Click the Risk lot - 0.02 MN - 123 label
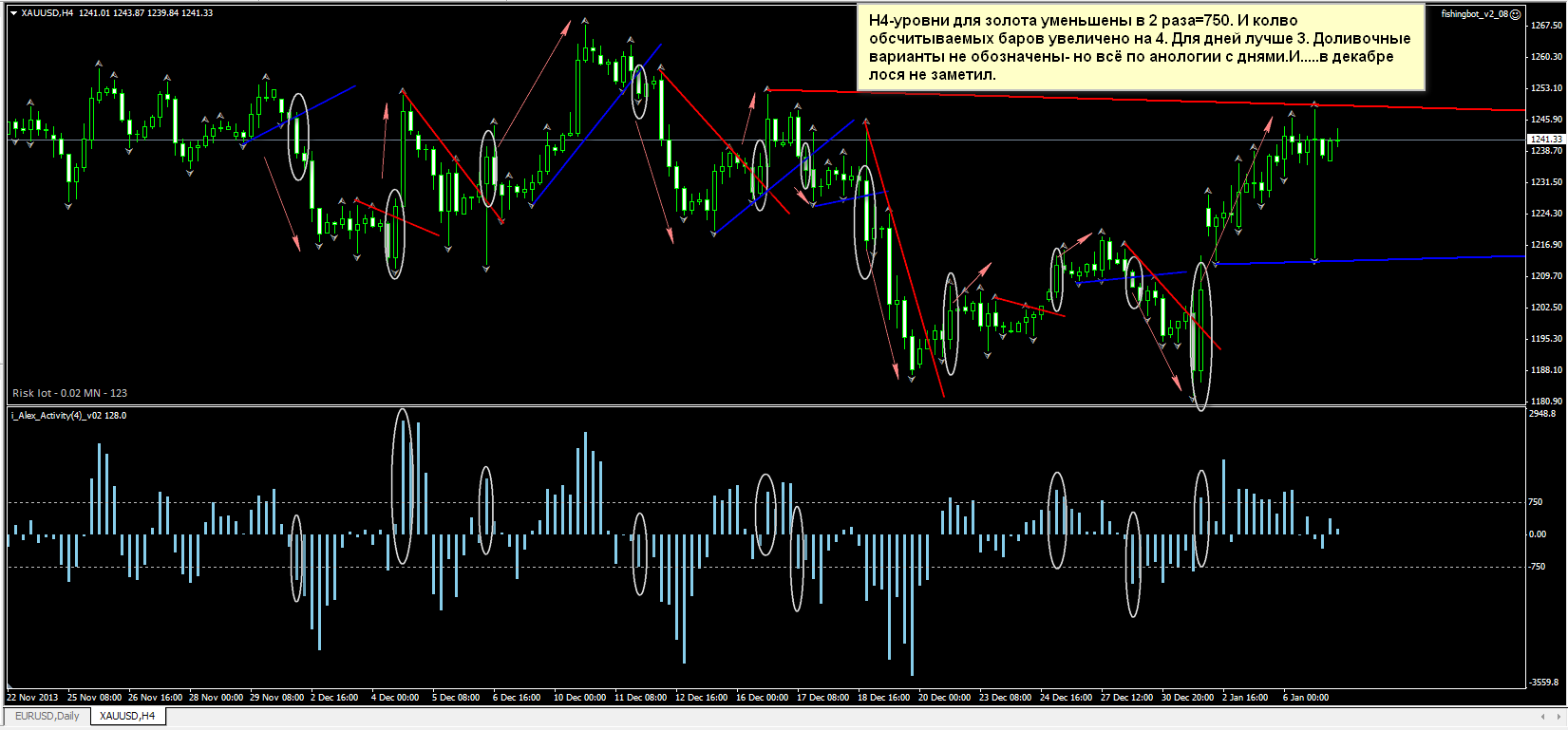The height and width of the screenshot is (730, 1568). (69, 393)
